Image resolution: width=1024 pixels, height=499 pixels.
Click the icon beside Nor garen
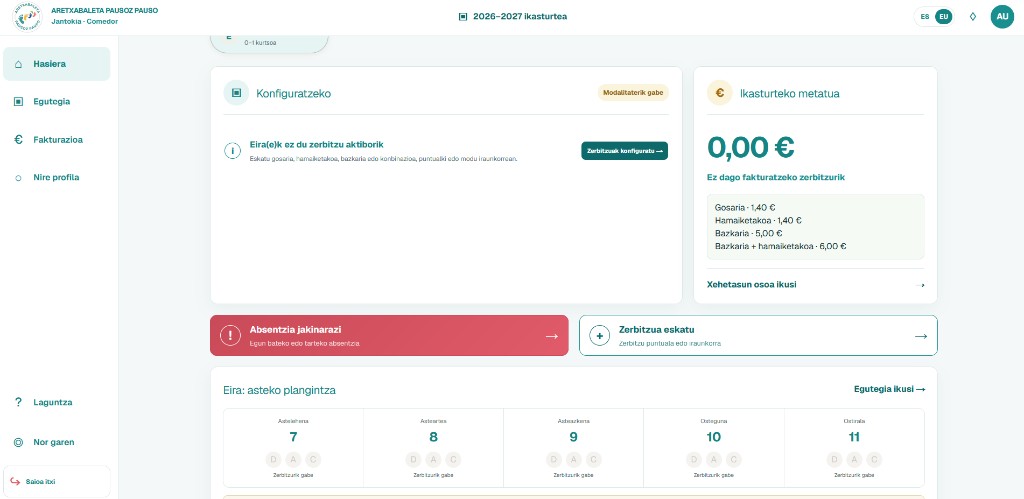click(x=18, y=442)
